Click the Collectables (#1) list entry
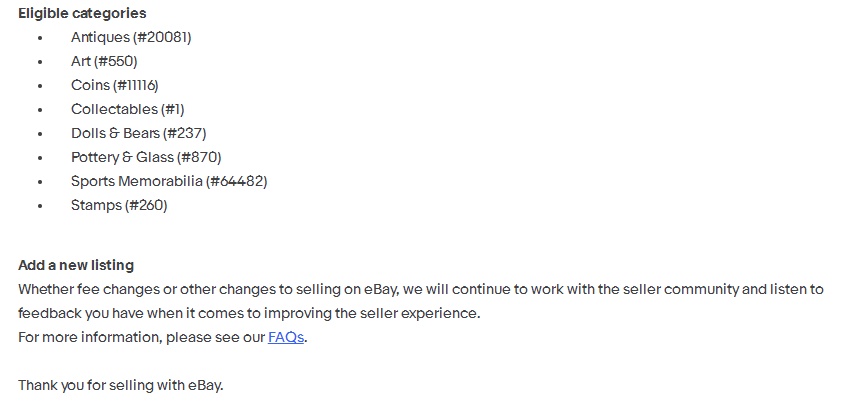Viewport: 855px width, 403px height. (x=128, y=109)
